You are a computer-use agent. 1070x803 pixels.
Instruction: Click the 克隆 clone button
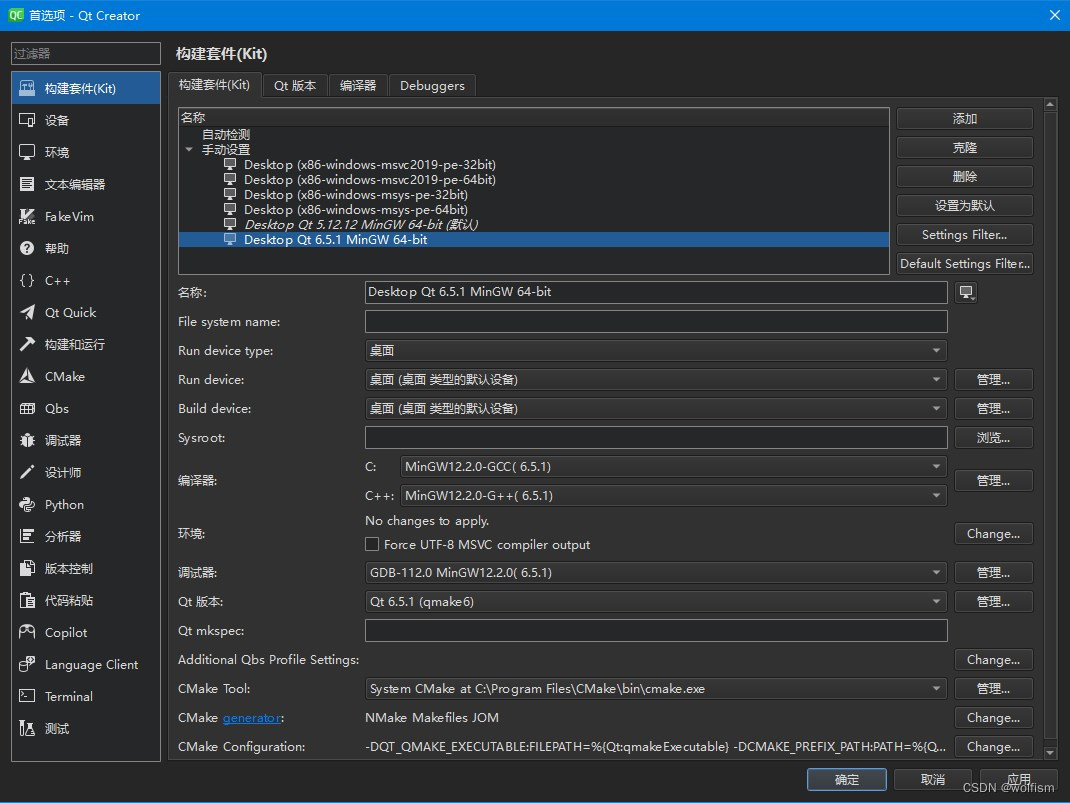(x=964, y=147)
